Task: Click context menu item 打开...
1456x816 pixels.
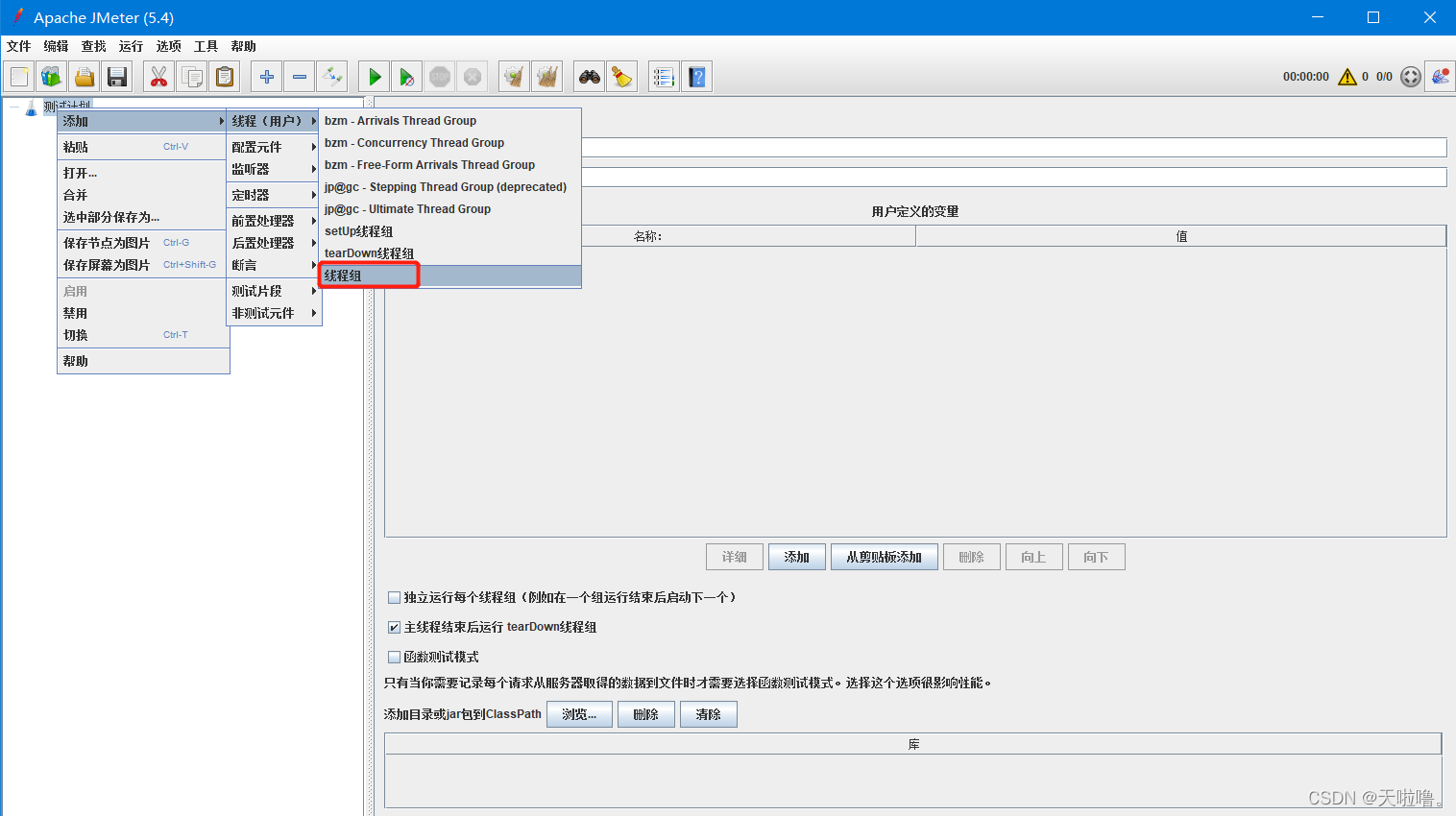Action: click(x=143, y=173)
